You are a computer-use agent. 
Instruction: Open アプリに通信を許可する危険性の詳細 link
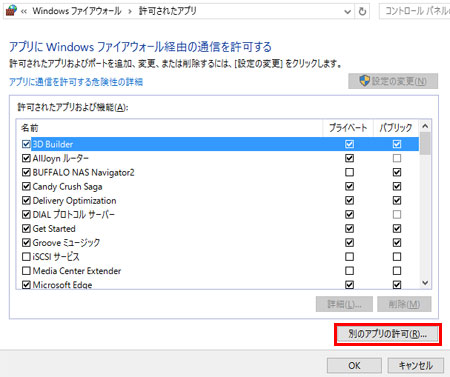click(76, 82)
